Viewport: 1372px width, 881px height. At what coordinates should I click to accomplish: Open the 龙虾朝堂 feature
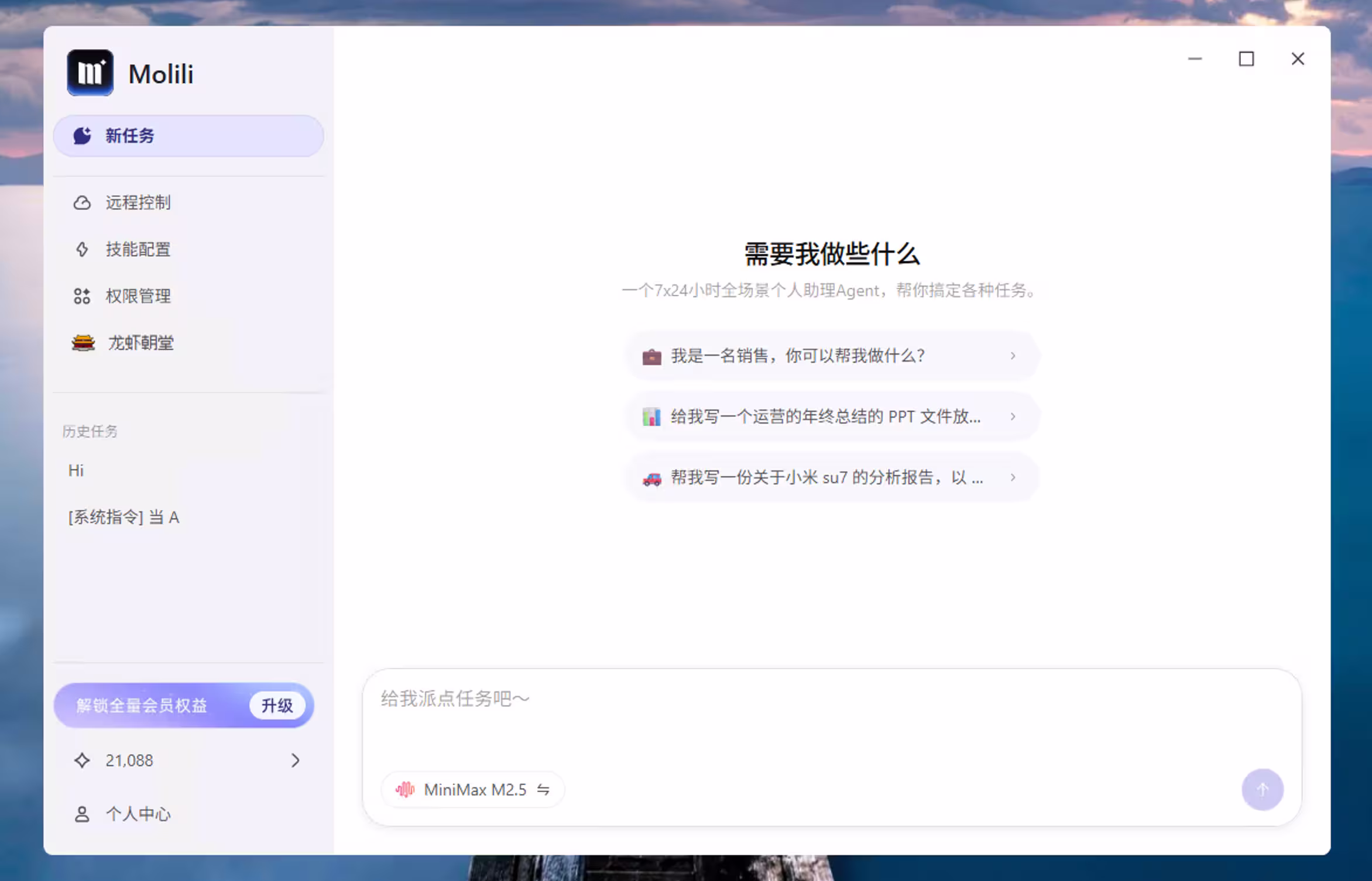tap(142, 343)
